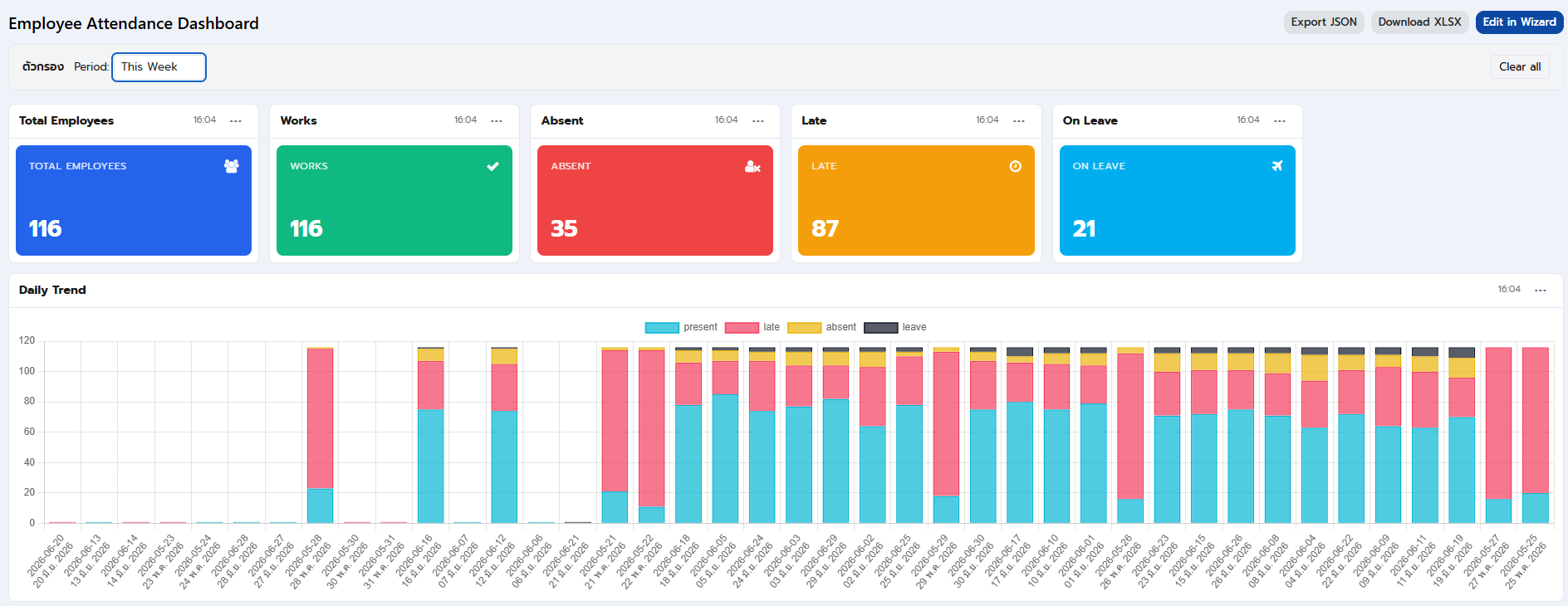Image resolution: width=1568 pixels, height=606 pixels.
Task: Open the Works card three-dot menu
Action: [x=497, y=121]
